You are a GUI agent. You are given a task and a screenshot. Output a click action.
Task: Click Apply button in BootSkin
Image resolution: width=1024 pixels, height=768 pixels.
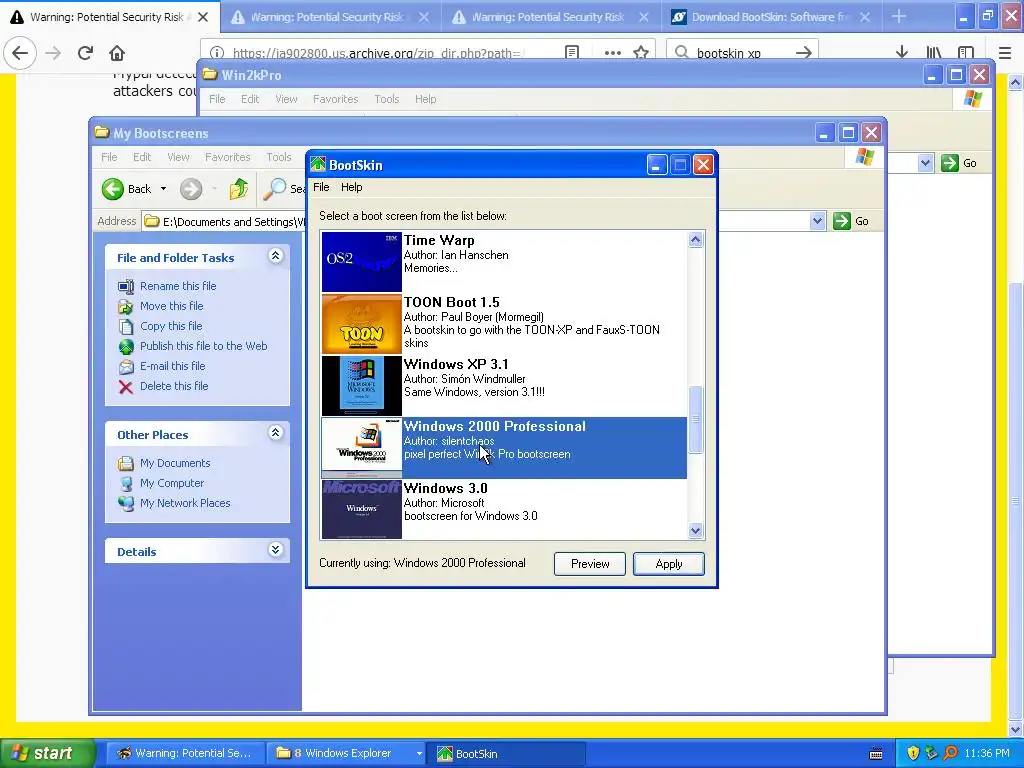coord(669,564)
